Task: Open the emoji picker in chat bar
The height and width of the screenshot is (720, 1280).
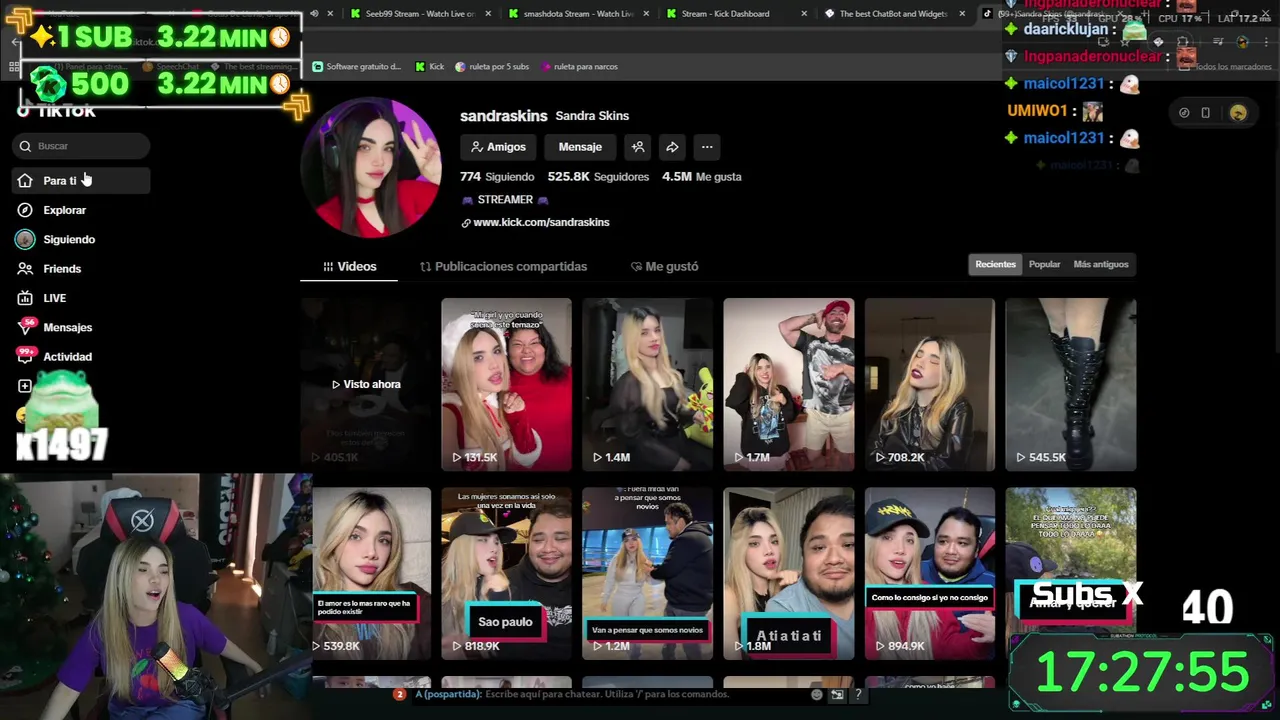Action: tap(817, 694)
